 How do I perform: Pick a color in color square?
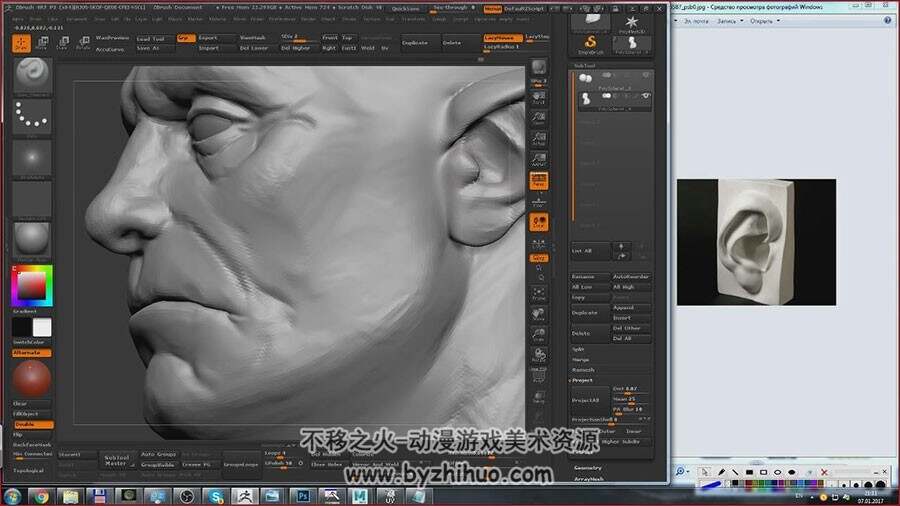[32, 285]
